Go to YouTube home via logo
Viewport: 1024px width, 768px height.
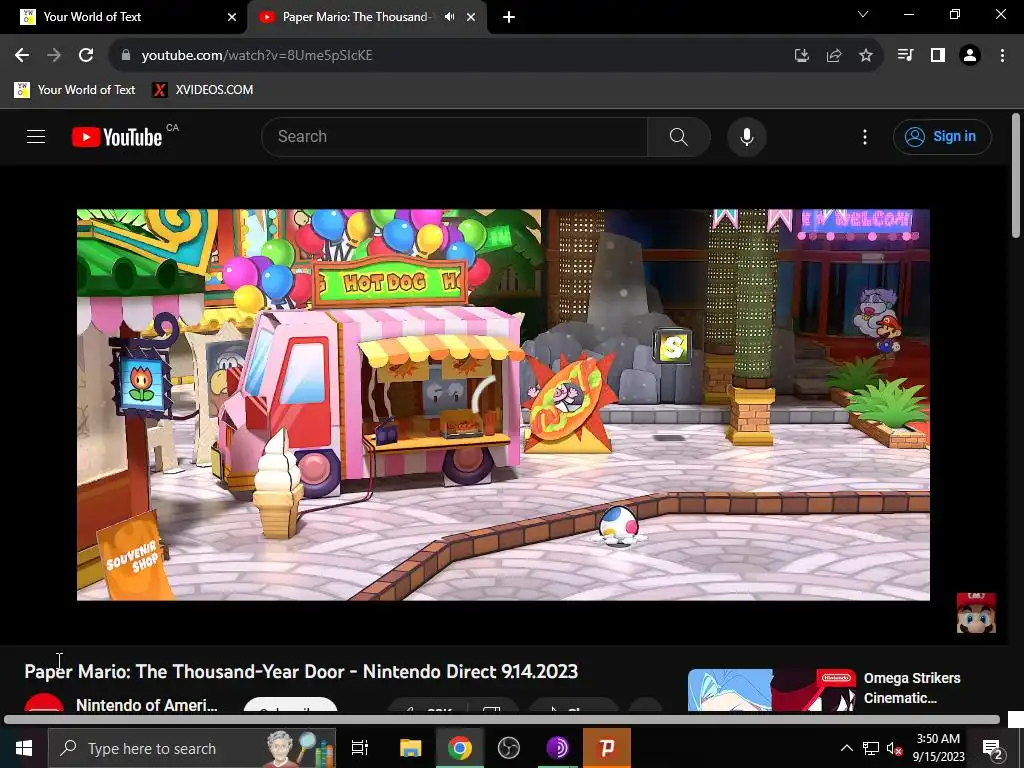[117, 137]
